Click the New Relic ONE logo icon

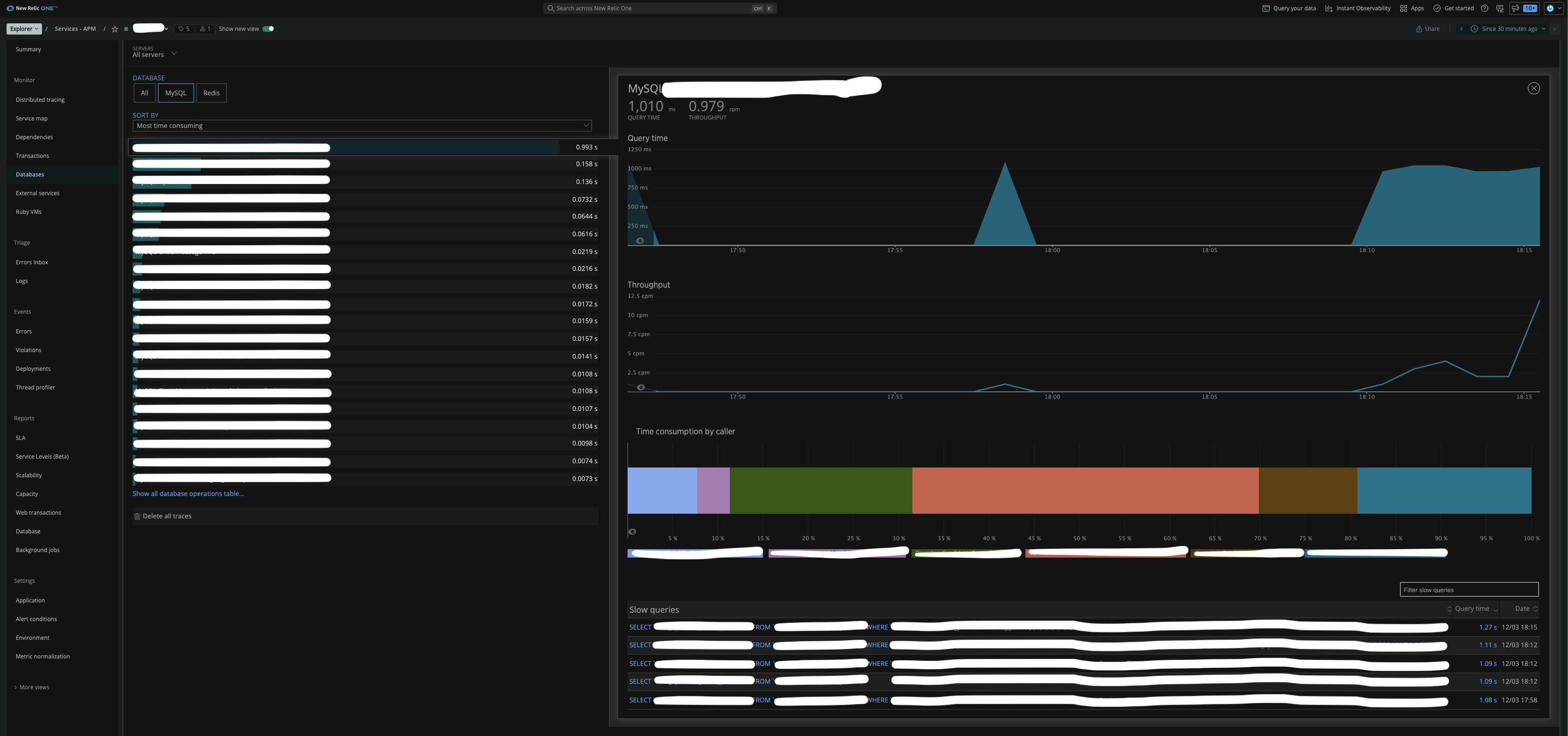(10, 8)
